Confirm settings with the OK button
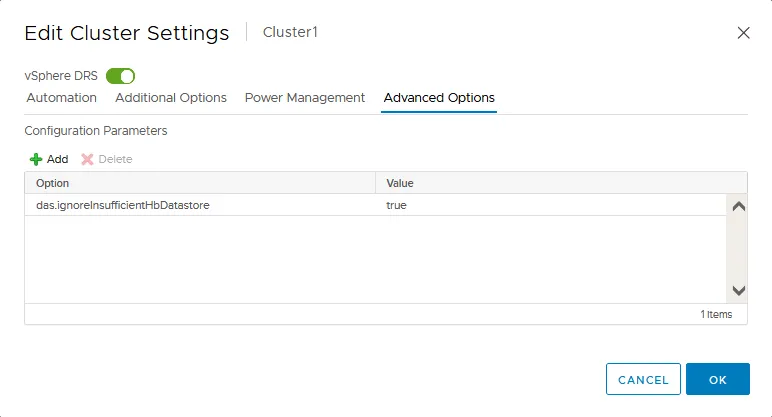The image size is (772, 417). (x=717, y=380)
